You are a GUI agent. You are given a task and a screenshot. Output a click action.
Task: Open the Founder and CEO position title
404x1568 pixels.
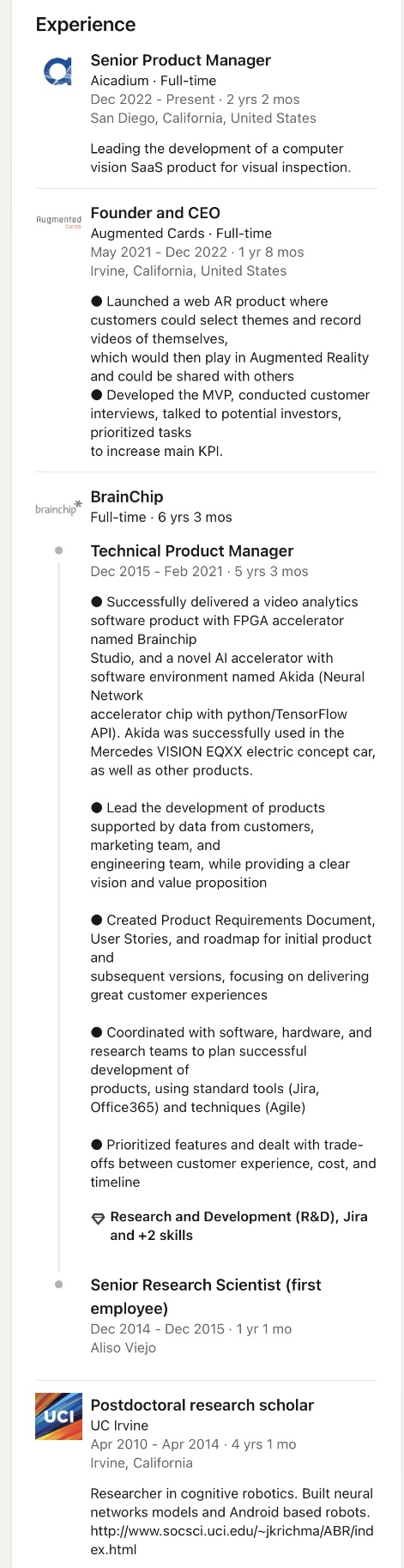[155, 213]
